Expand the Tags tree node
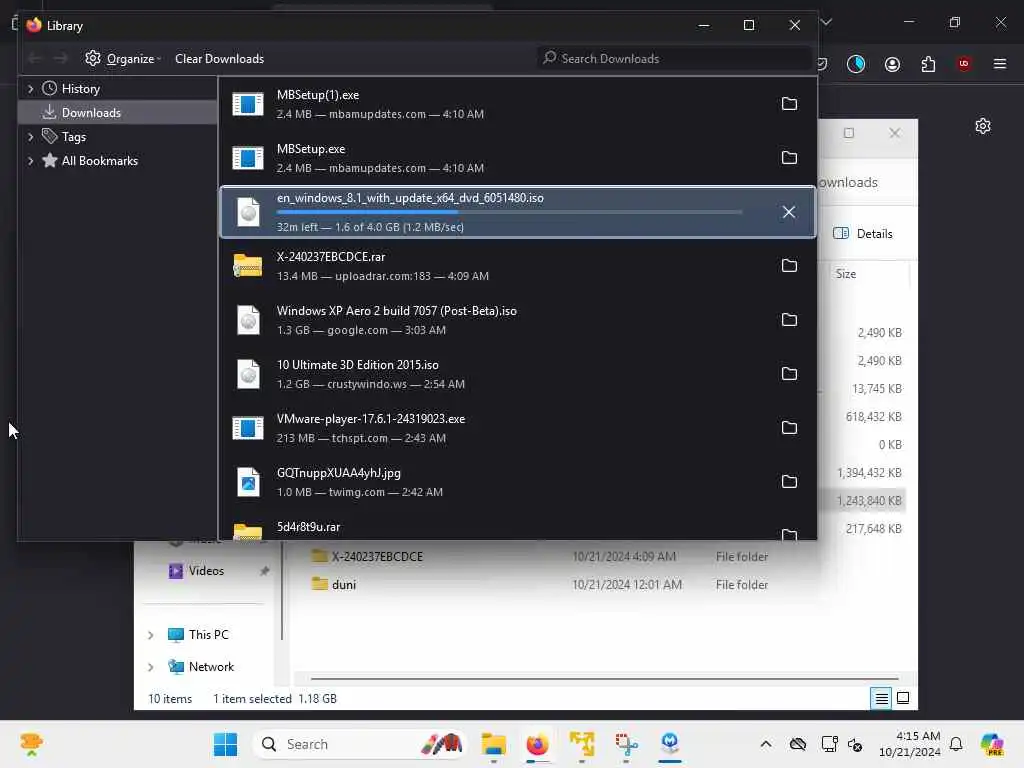 click(x=31, y=136)
